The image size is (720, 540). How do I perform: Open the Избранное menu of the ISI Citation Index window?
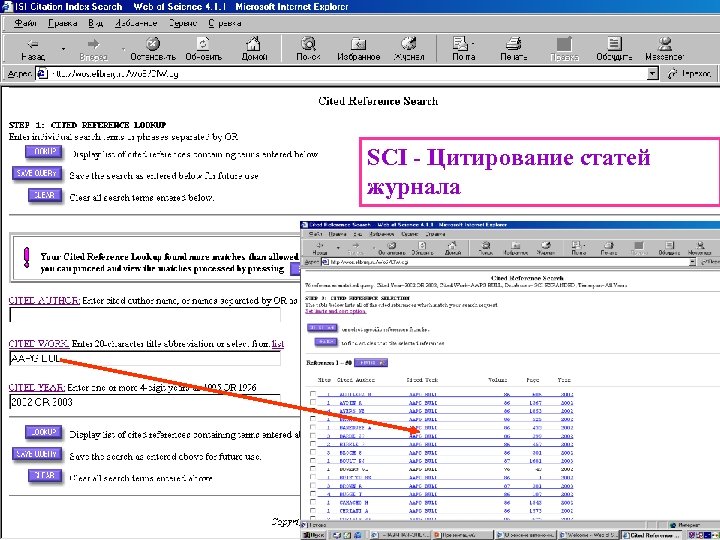point(136,23)
